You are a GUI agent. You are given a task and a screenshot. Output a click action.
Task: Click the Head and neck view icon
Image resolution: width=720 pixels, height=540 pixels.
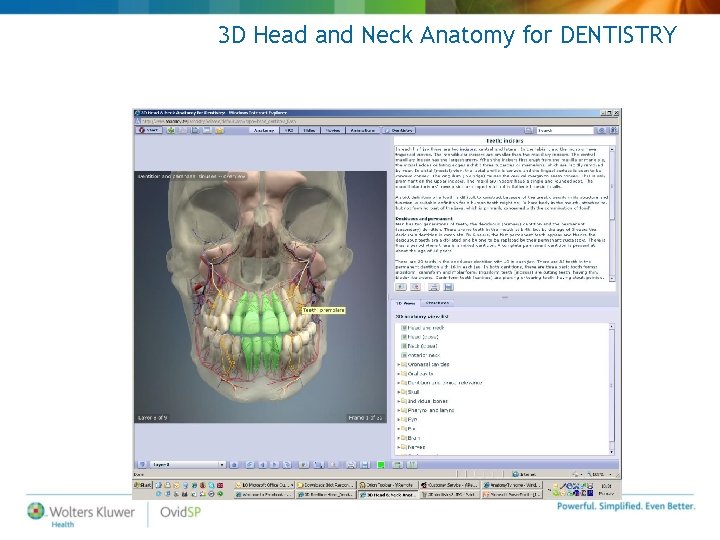[x=404, y=328]
